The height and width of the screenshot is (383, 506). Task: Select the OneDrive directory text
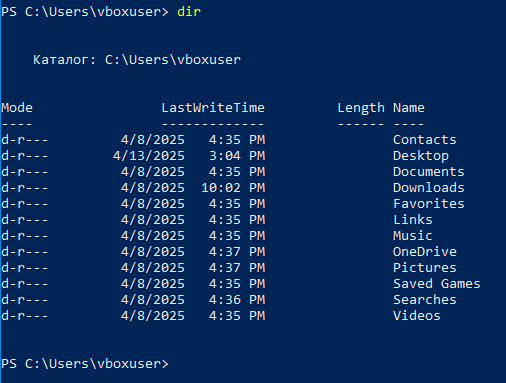point(424,252)
